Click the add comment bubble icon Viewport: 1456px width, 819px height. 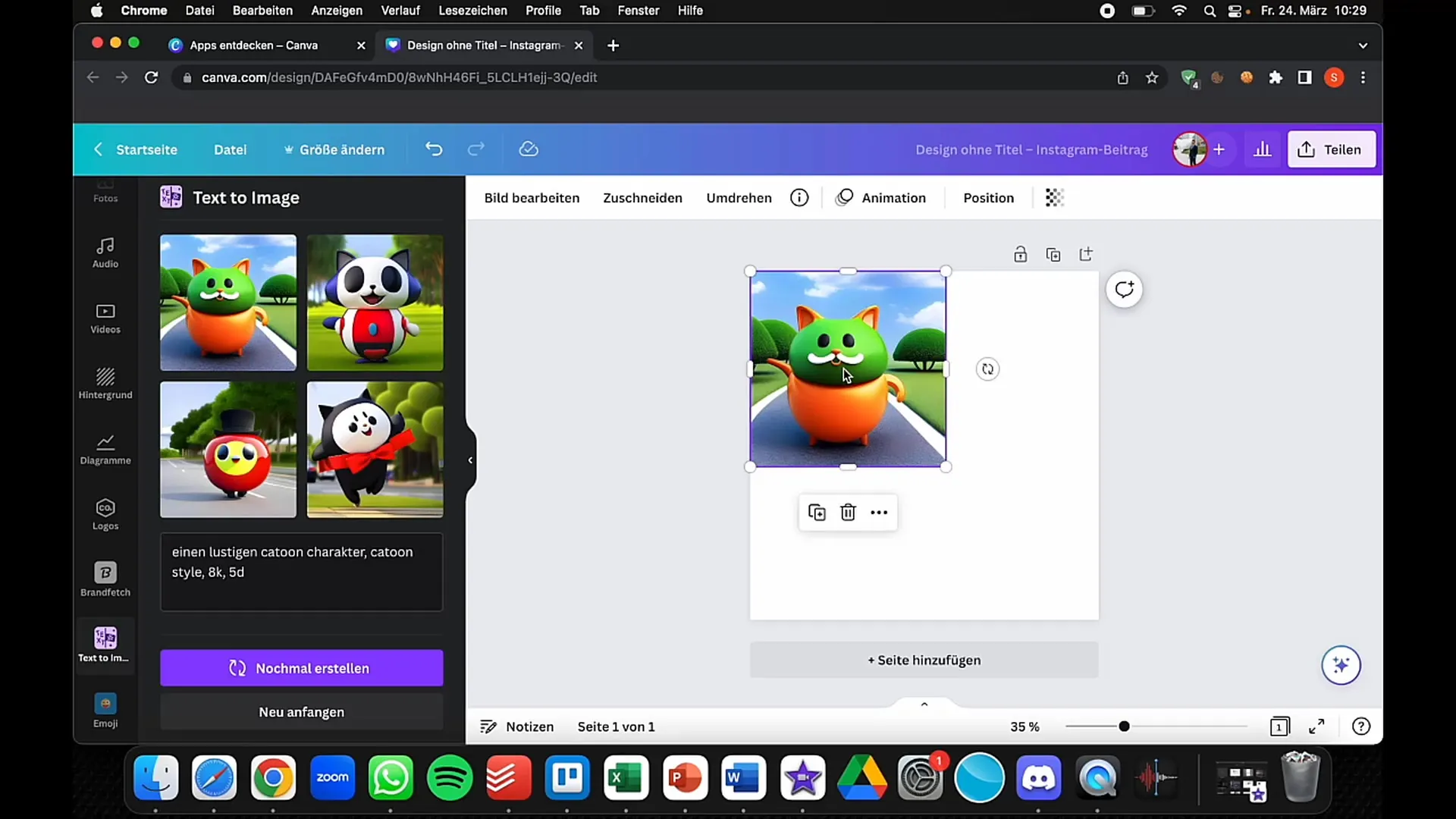pyautogui.click(x=1124, y=290)
